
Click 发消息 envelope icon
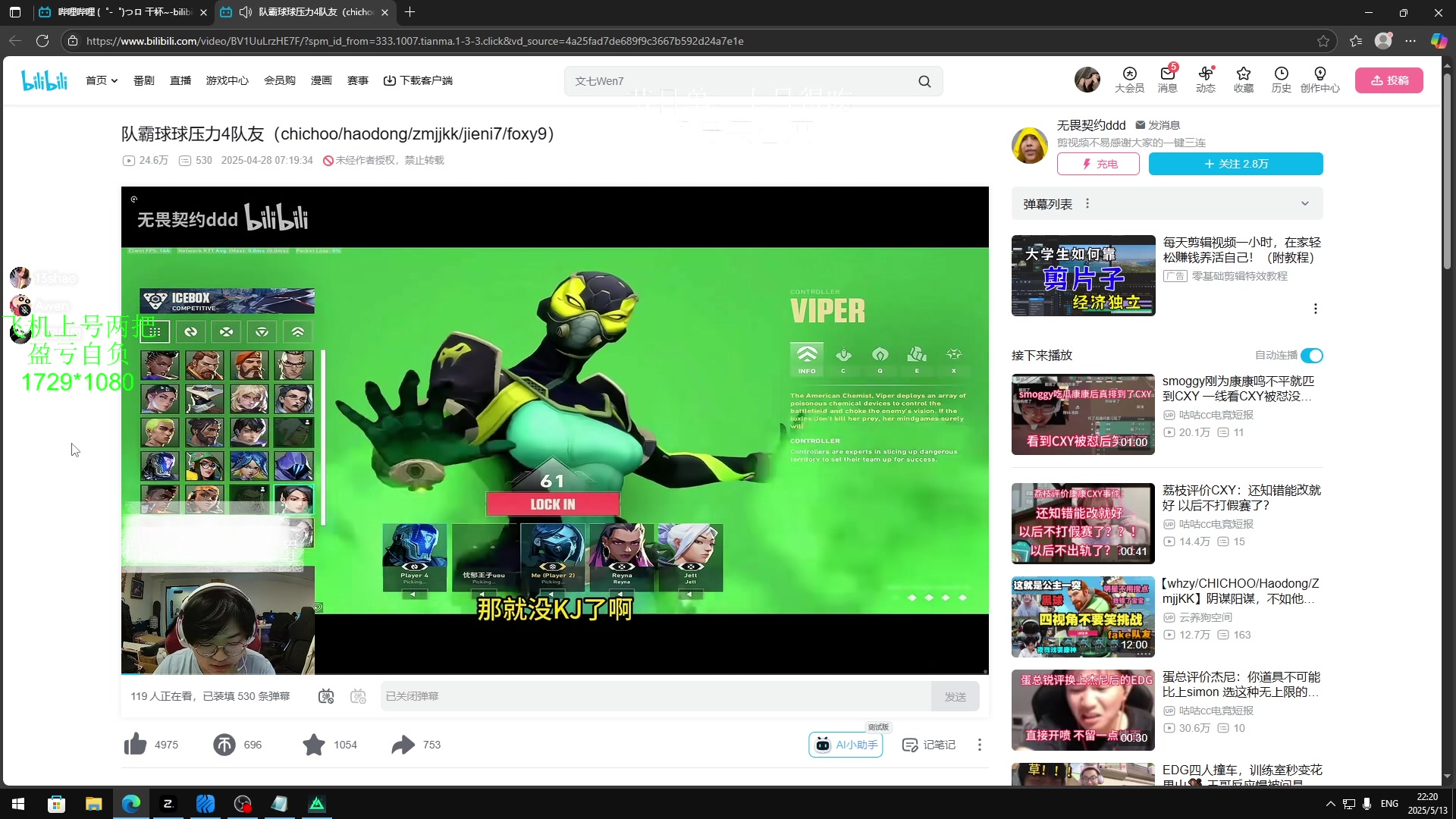[x=1140, y=125]
